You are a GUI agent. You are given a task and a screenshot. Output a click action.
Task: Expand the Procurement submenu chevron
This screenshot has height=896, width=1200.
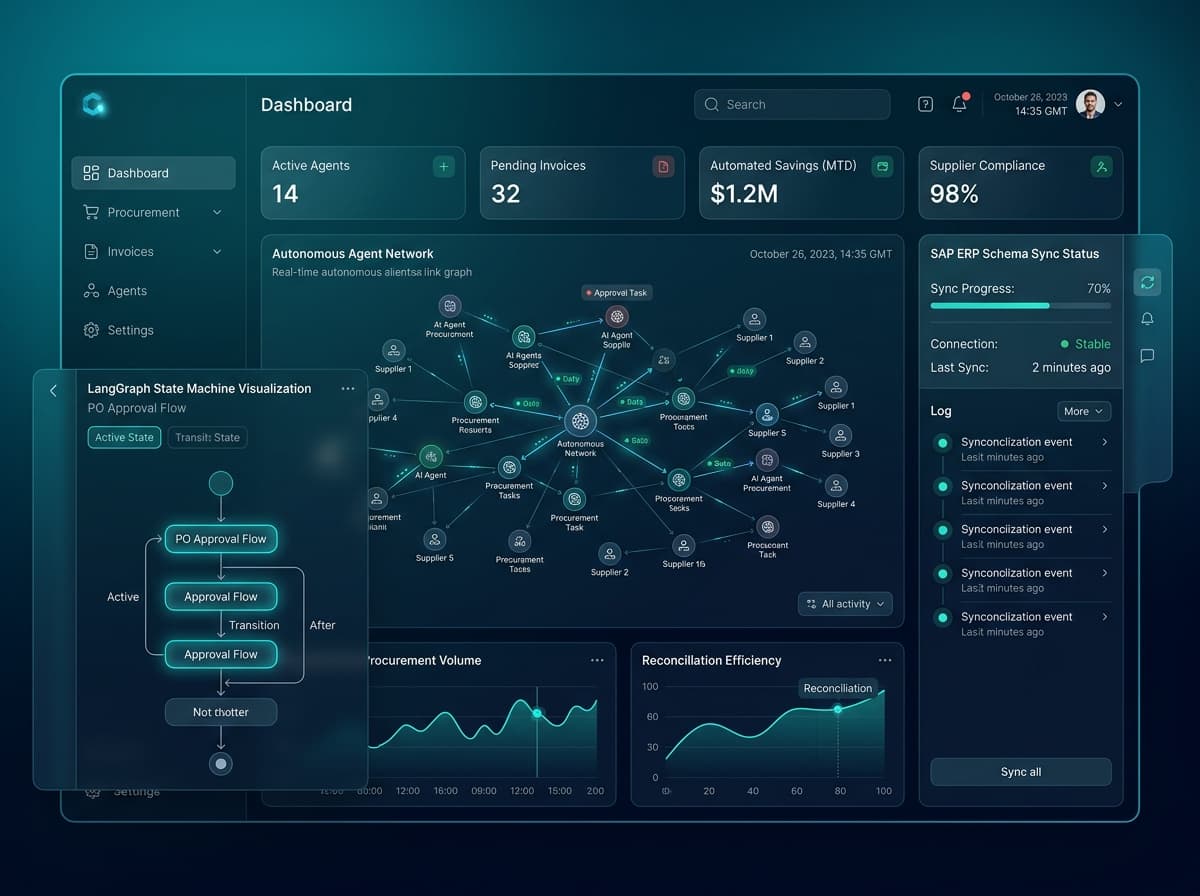(x=217, y=212)
